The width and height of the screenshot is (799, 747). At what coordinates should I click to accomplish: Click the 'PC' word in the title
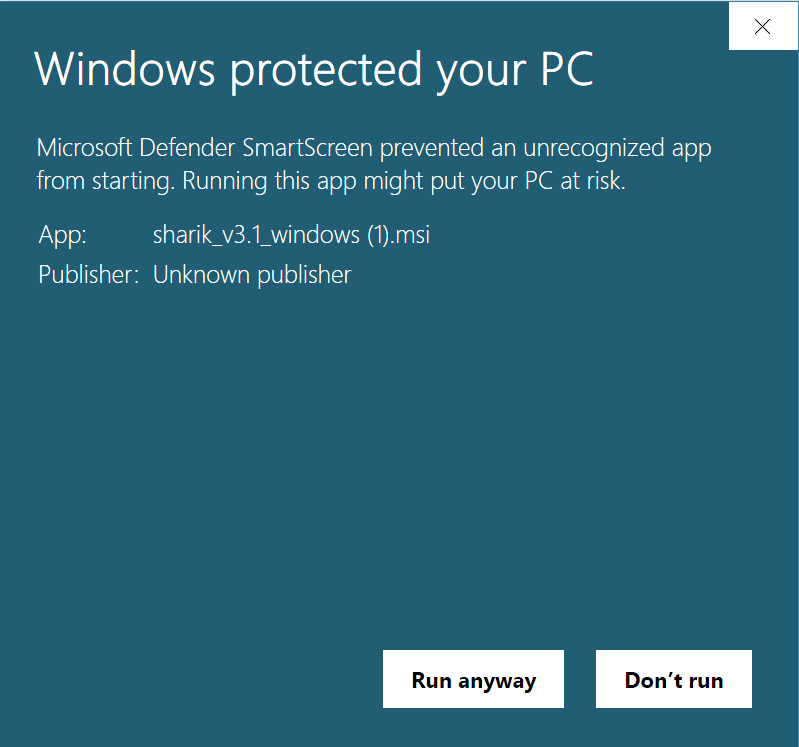coord(567,69)
